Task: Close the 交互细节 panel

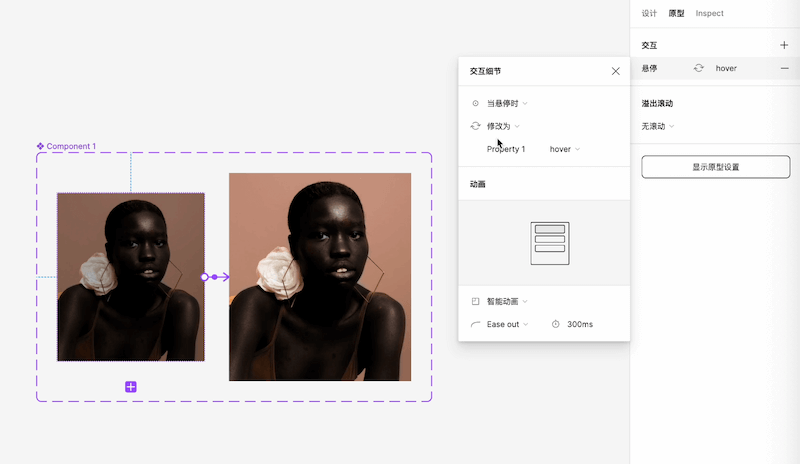Action: coord(616,71)
